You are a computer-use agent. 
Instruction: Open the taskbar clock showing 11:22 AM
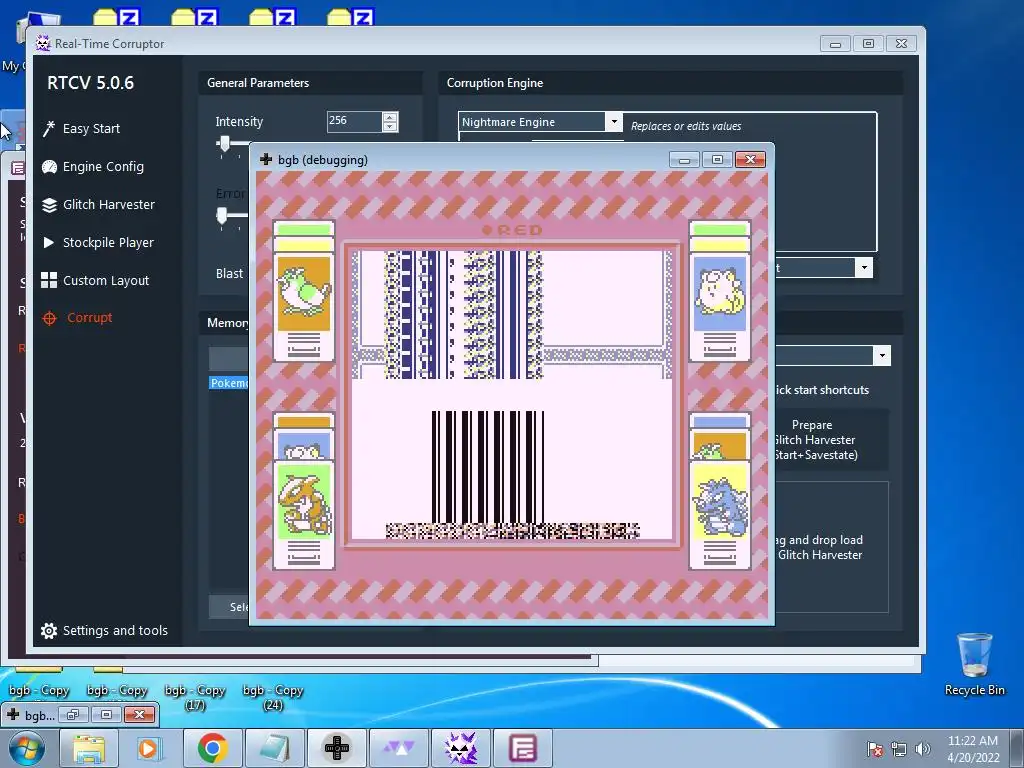click(973, 749)
